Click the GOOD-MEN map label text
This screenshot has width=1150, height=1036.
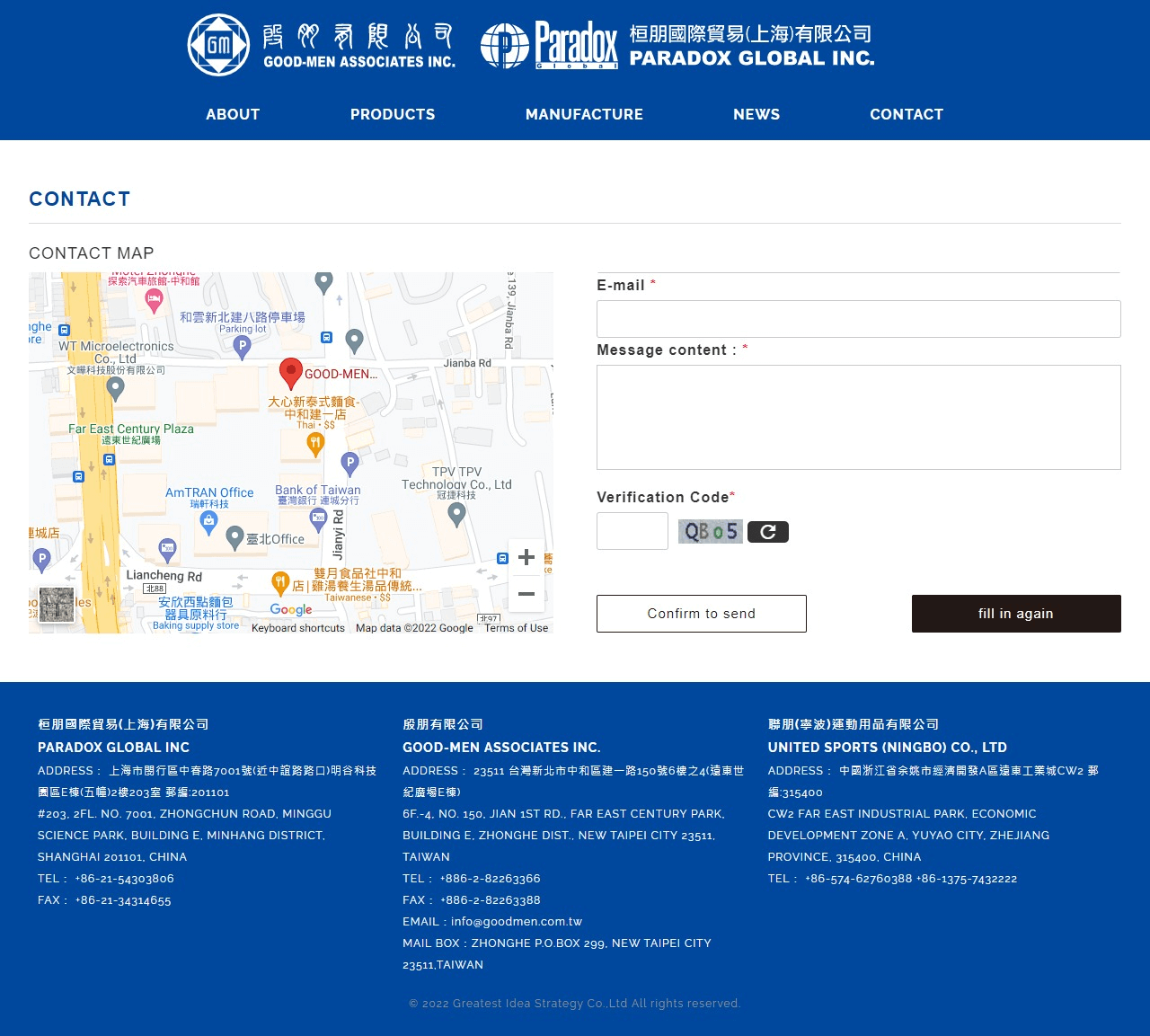coord(341,374)
